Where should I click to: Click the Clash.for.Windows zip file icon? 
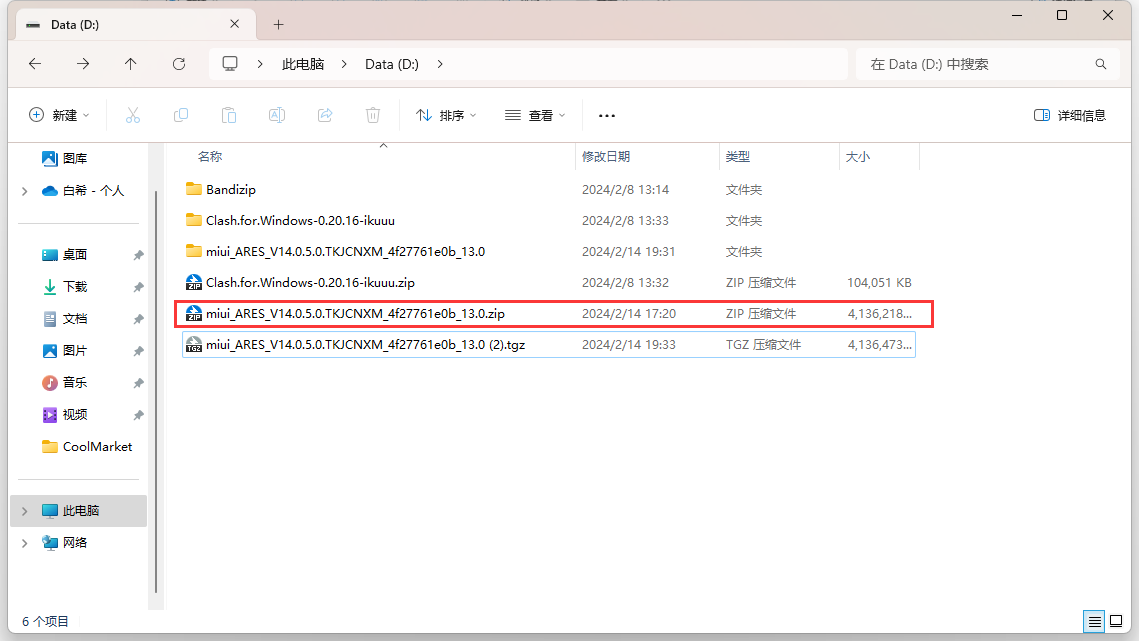point(193,282)
